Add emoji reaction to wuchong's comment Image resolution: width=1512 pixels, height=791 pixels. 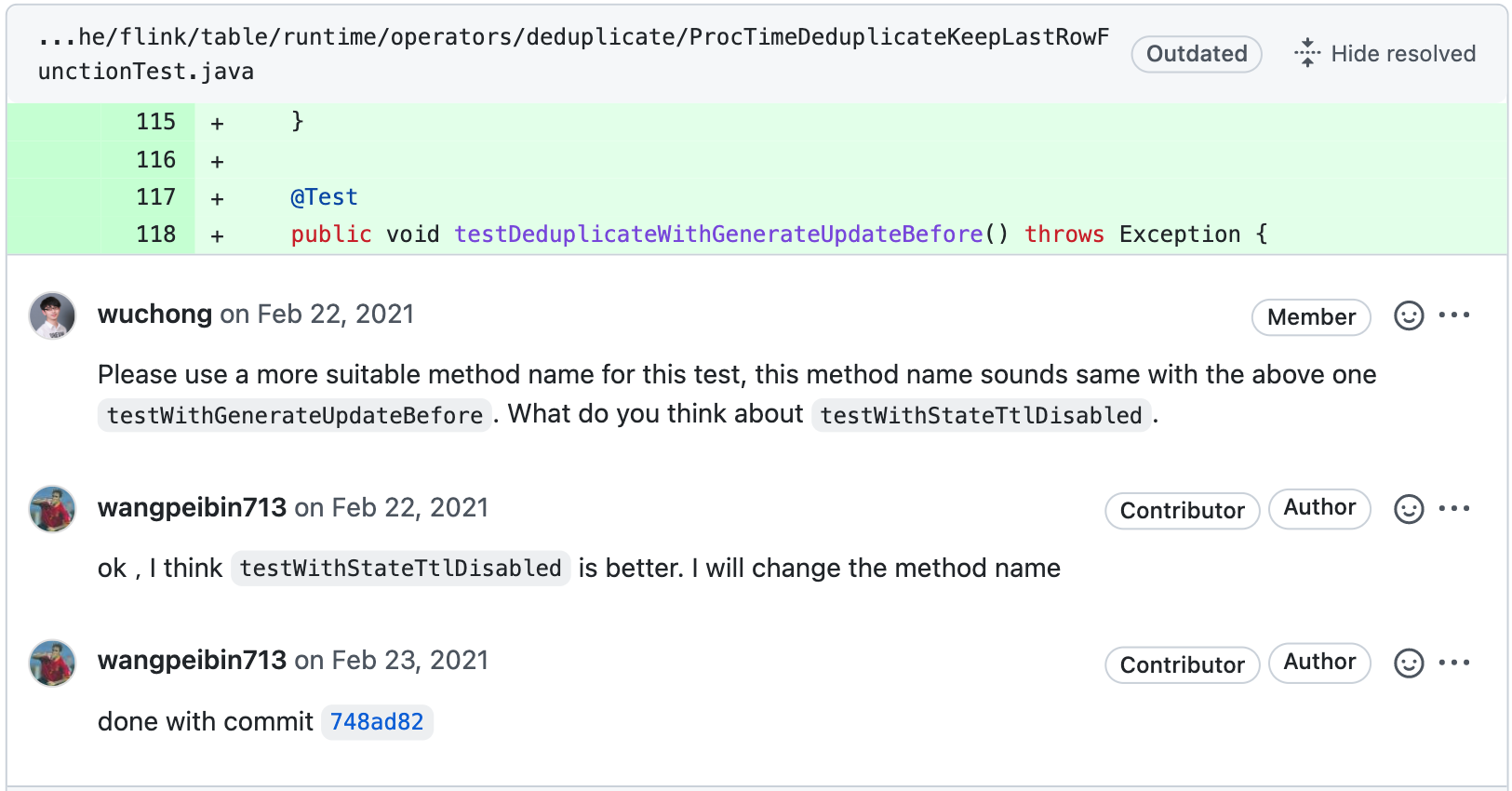[1409, 316]
